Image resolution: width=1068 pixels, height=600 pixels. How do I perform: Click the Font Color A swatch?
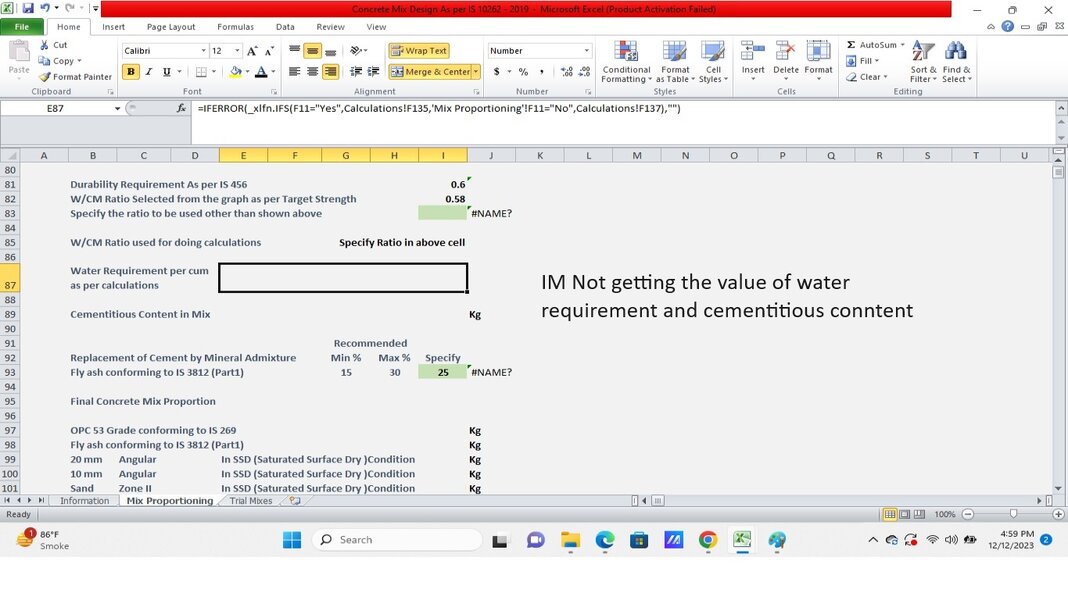(261, 72)
